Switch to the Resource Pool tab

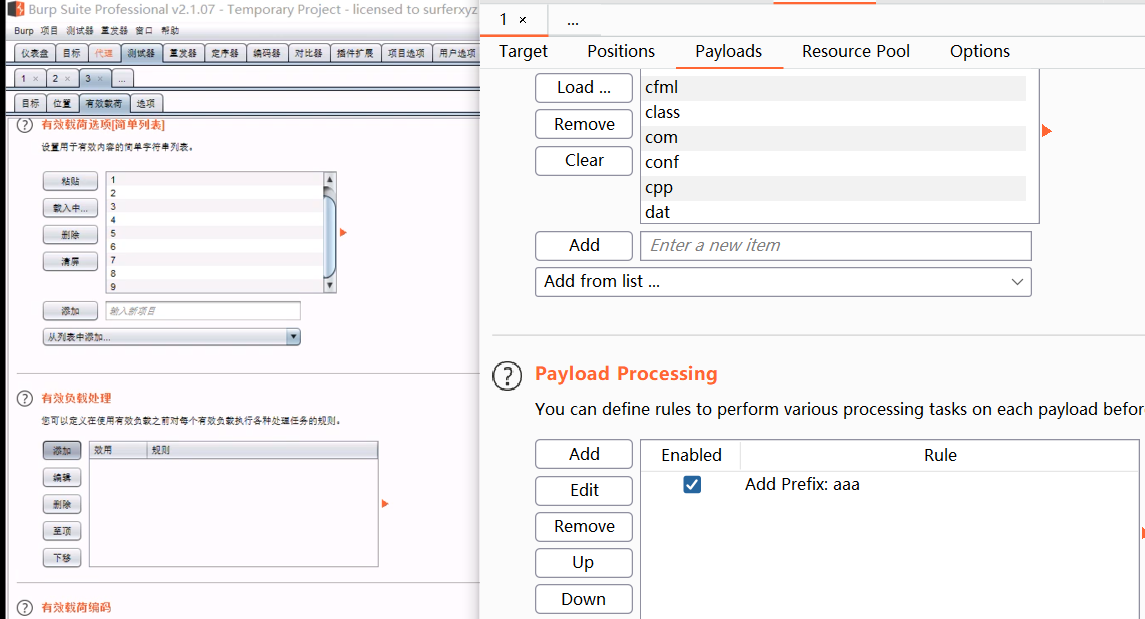coord(856,51)
